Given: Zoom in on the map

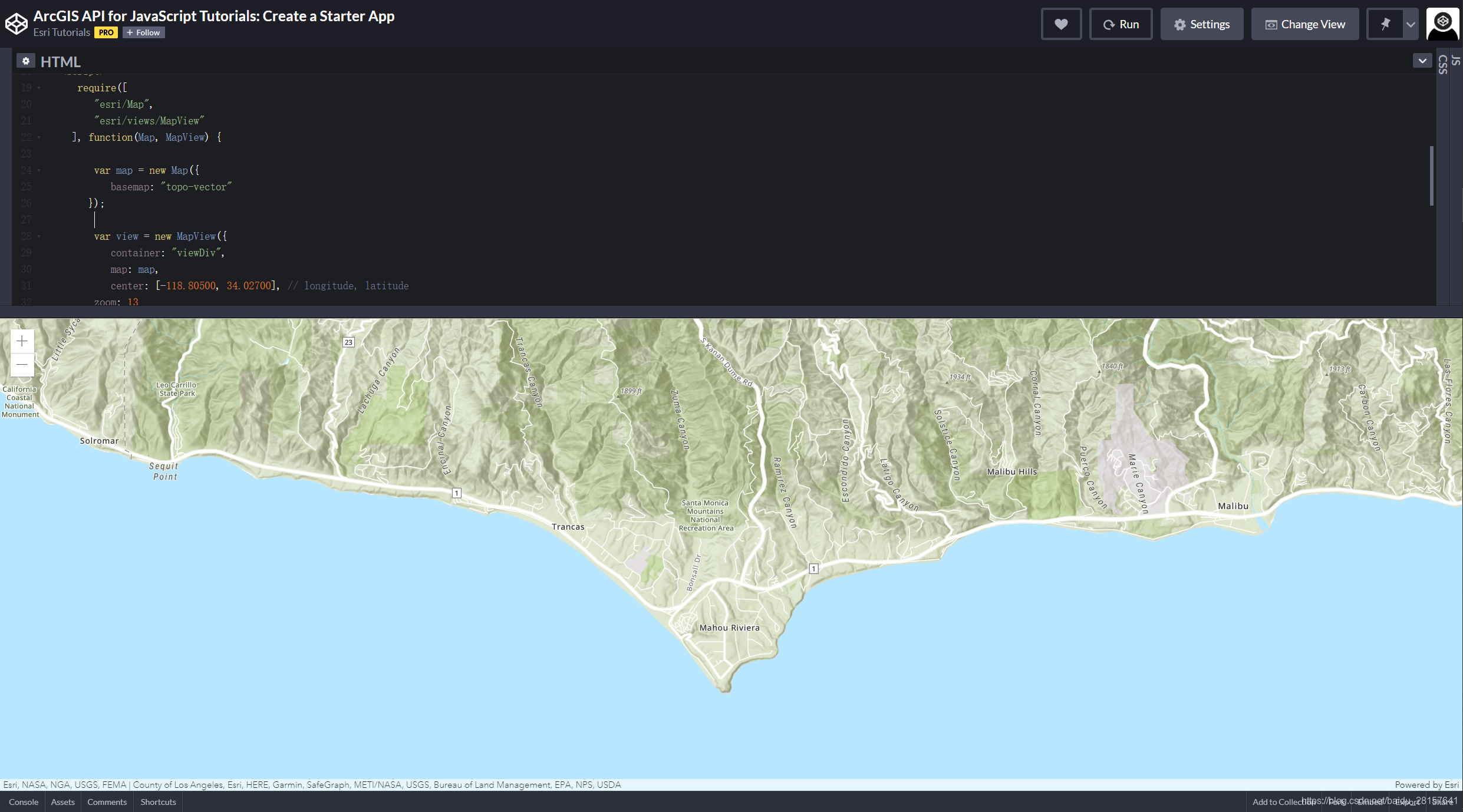Looking at the screenshot, I should (22, 341).
